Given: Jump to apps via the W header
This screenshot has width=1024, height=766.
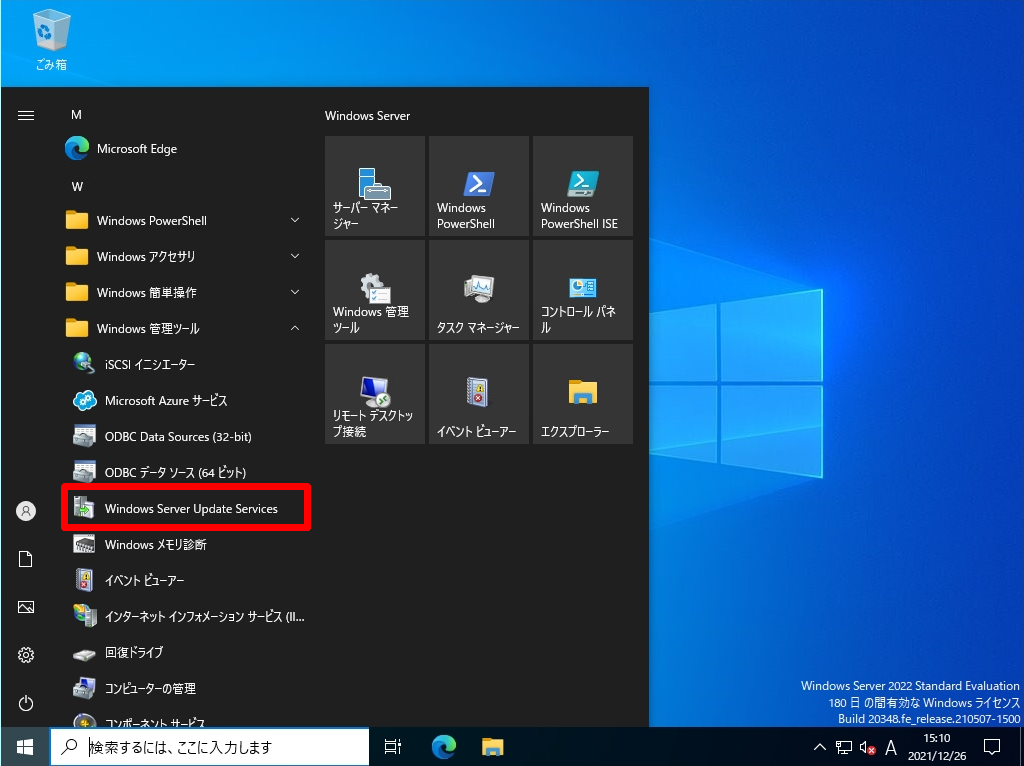Looking at the screenshot, I should pos(77,187).
